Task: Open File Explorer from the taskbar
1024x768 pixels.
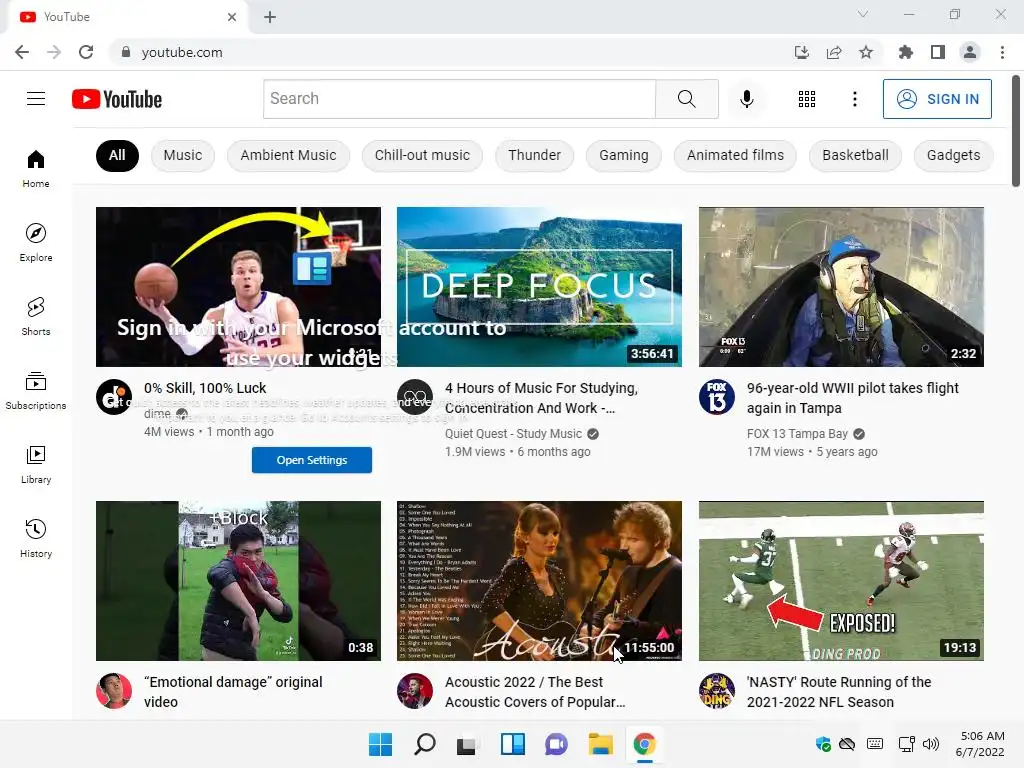Action: [x=600, y=744]
